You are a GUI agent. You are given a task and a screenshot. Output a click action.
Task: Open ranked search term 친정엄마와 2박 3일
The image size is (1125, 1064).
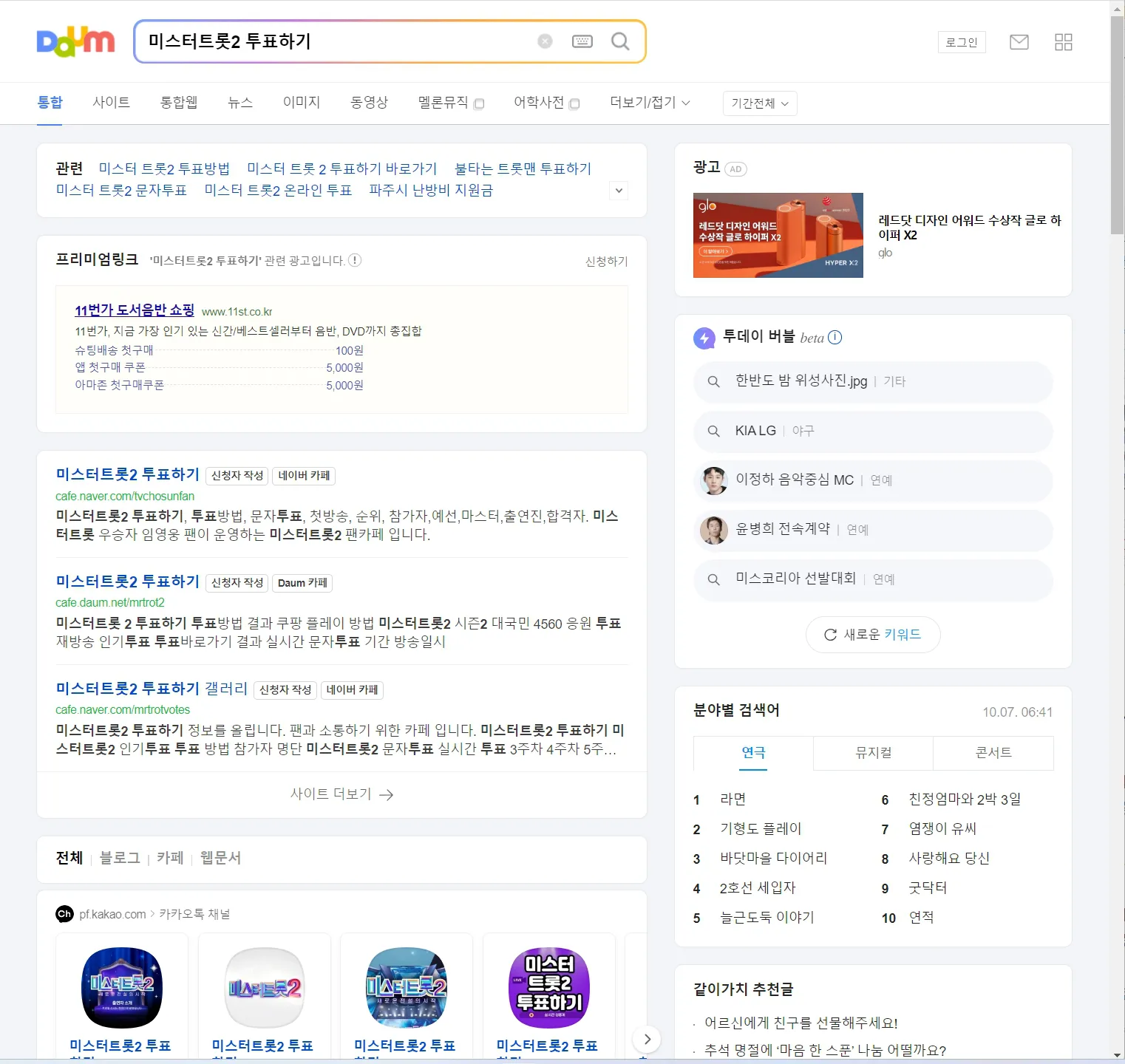[965, 799]
